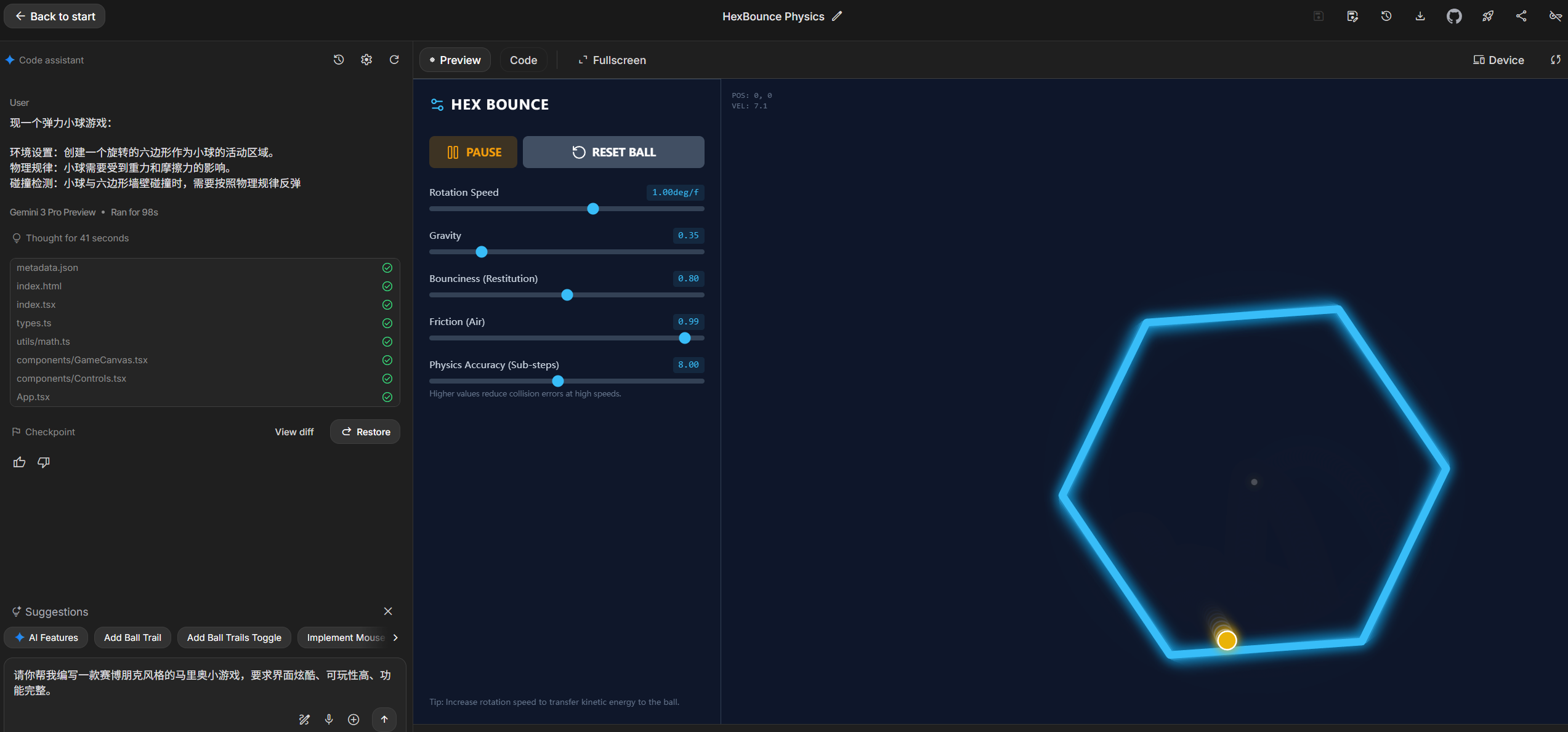
Task: Toggle Fullscreen preview mode
Action: point(612,60)
